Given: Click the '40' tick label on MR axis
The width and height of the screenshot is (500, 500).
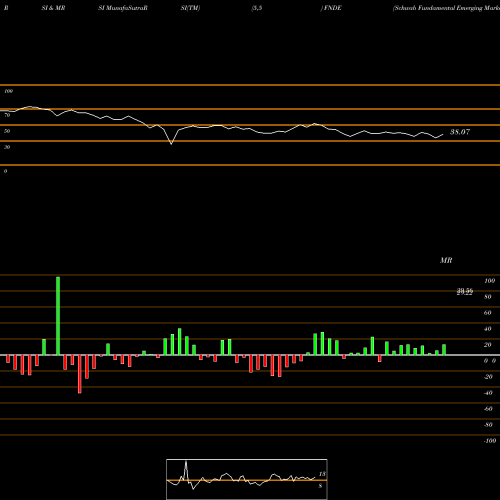Looking at the screenshot, I should tap(488, 329).
